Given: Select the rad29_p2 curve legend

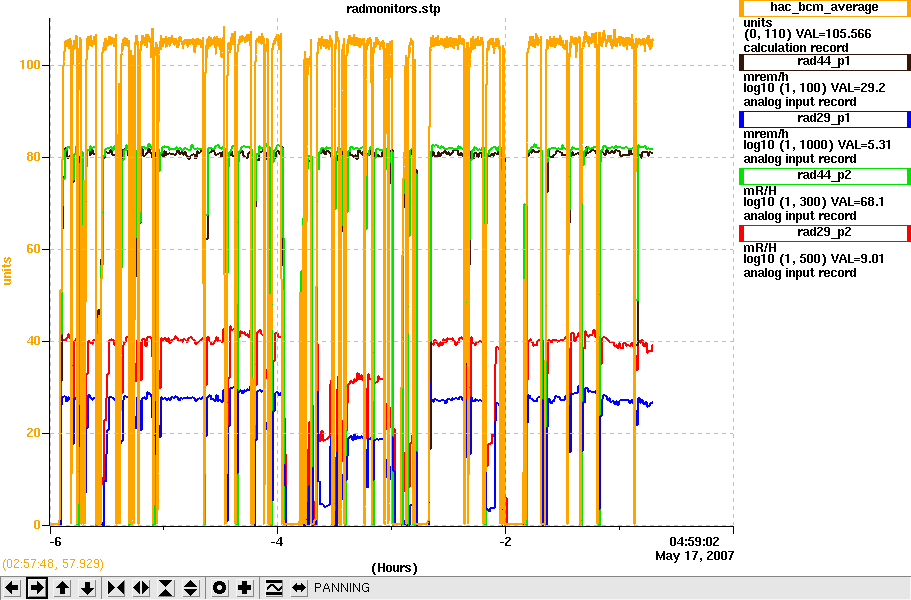Looking at the screenshot, I should point(824,232).
